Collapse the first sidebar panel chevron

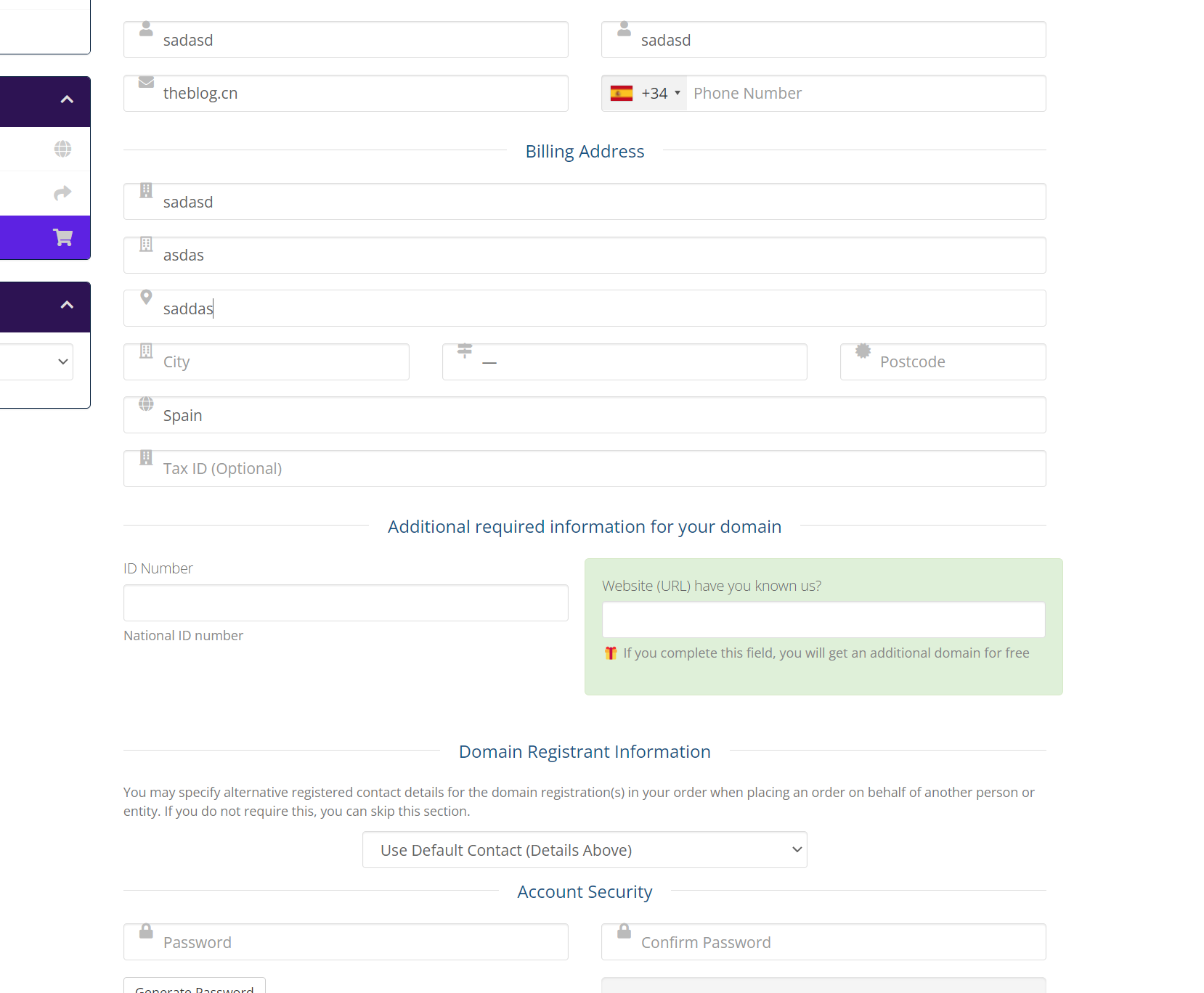pos(67,99)
